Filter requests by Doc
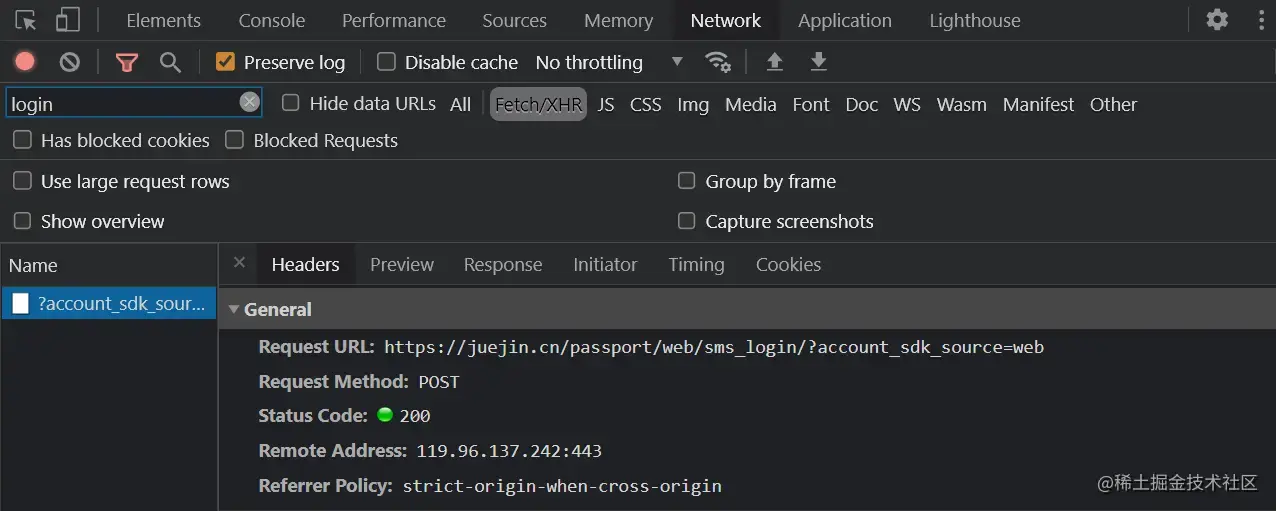 [x=862, y=104]
